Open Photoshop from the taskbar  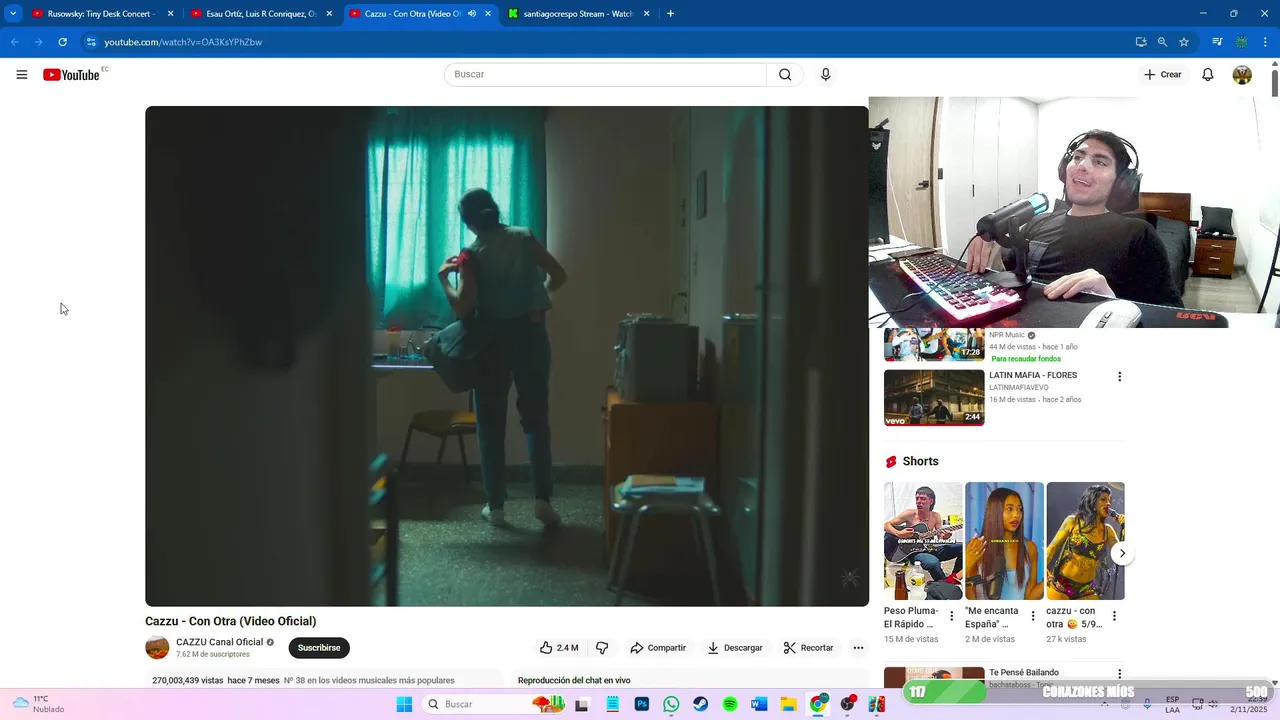click(x=642, y=704)
